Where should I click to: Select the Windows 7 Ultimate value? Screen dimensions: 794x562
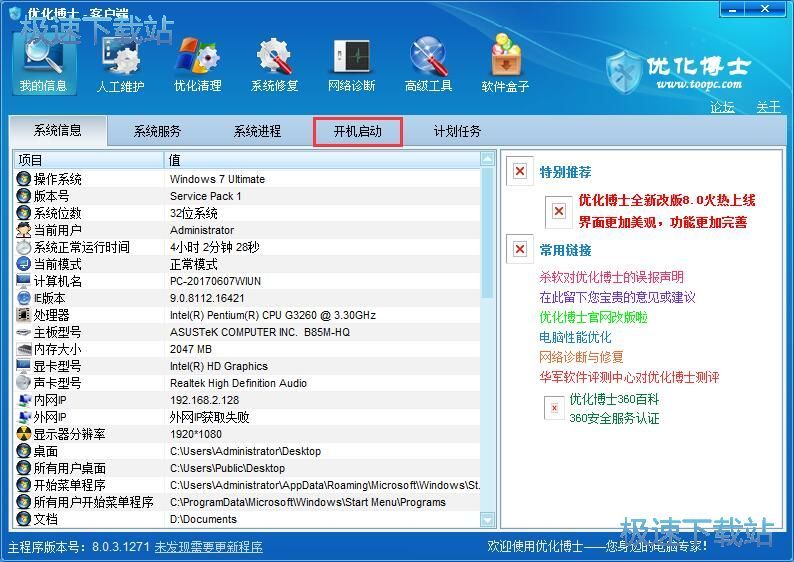tap(217, 179)
